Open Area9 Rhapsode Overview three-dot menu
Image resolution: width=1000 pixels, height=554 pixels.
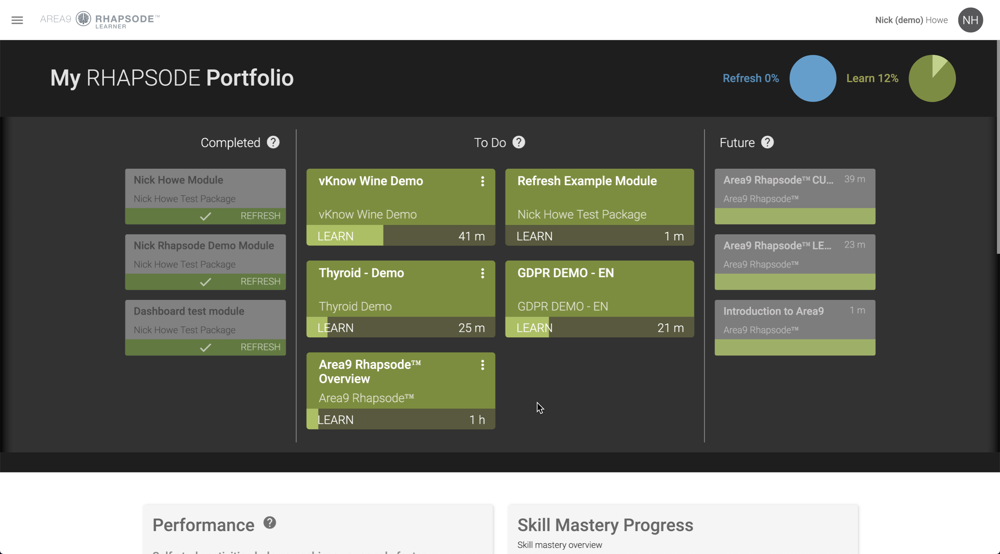click(482, 365)
